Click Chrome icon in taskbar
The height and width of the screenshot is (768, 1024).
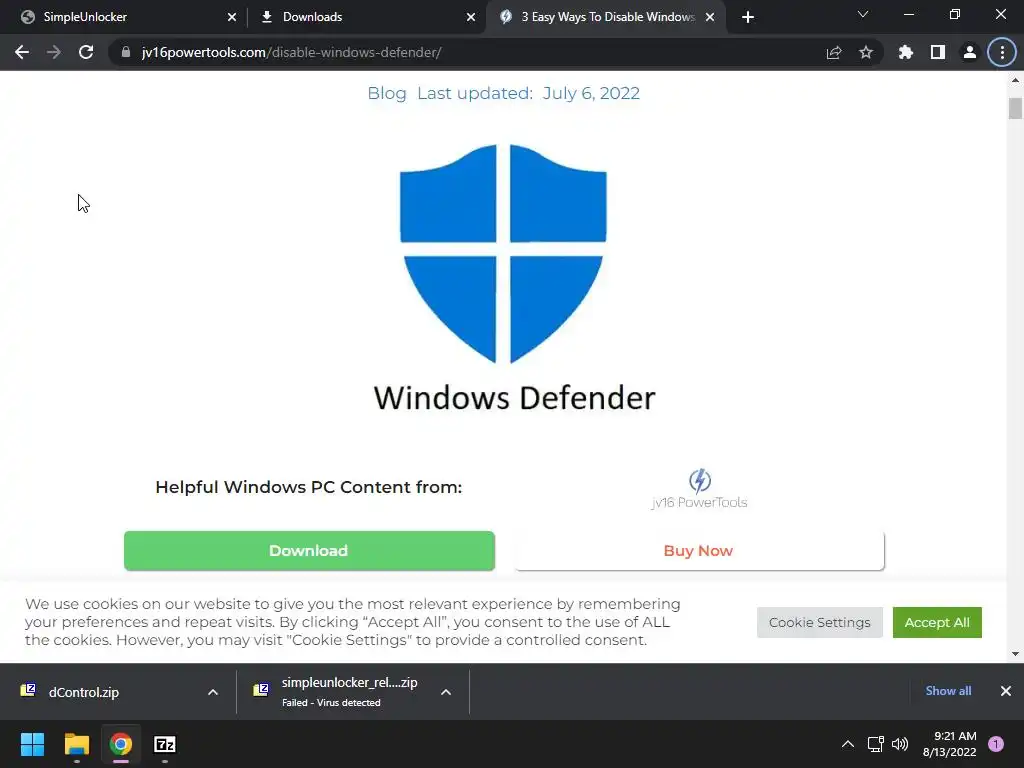pyautogui.click(x=121, y=744)
